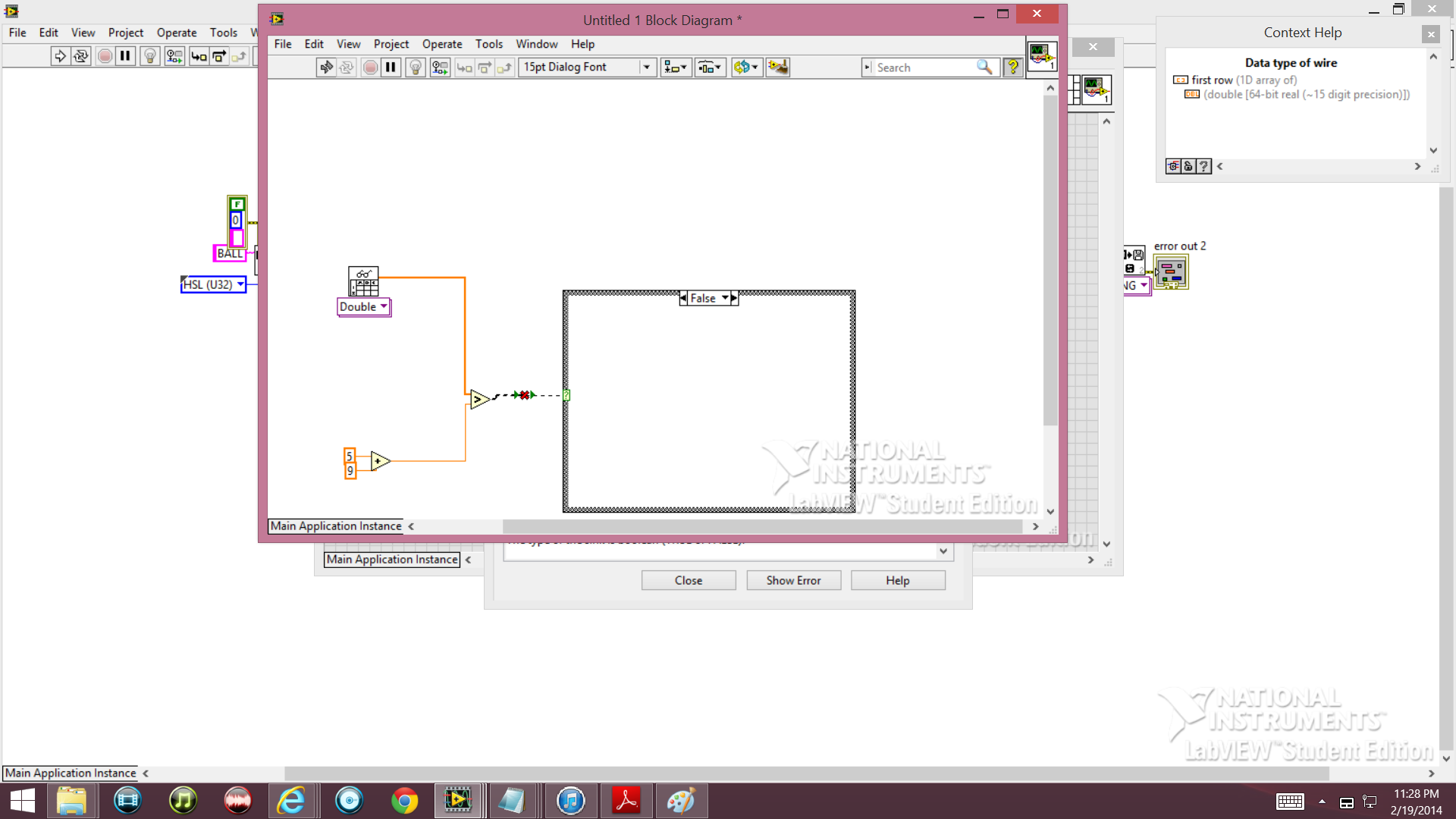
Task: Click Pause in the background window toolbar
Action: coord(125,56)
